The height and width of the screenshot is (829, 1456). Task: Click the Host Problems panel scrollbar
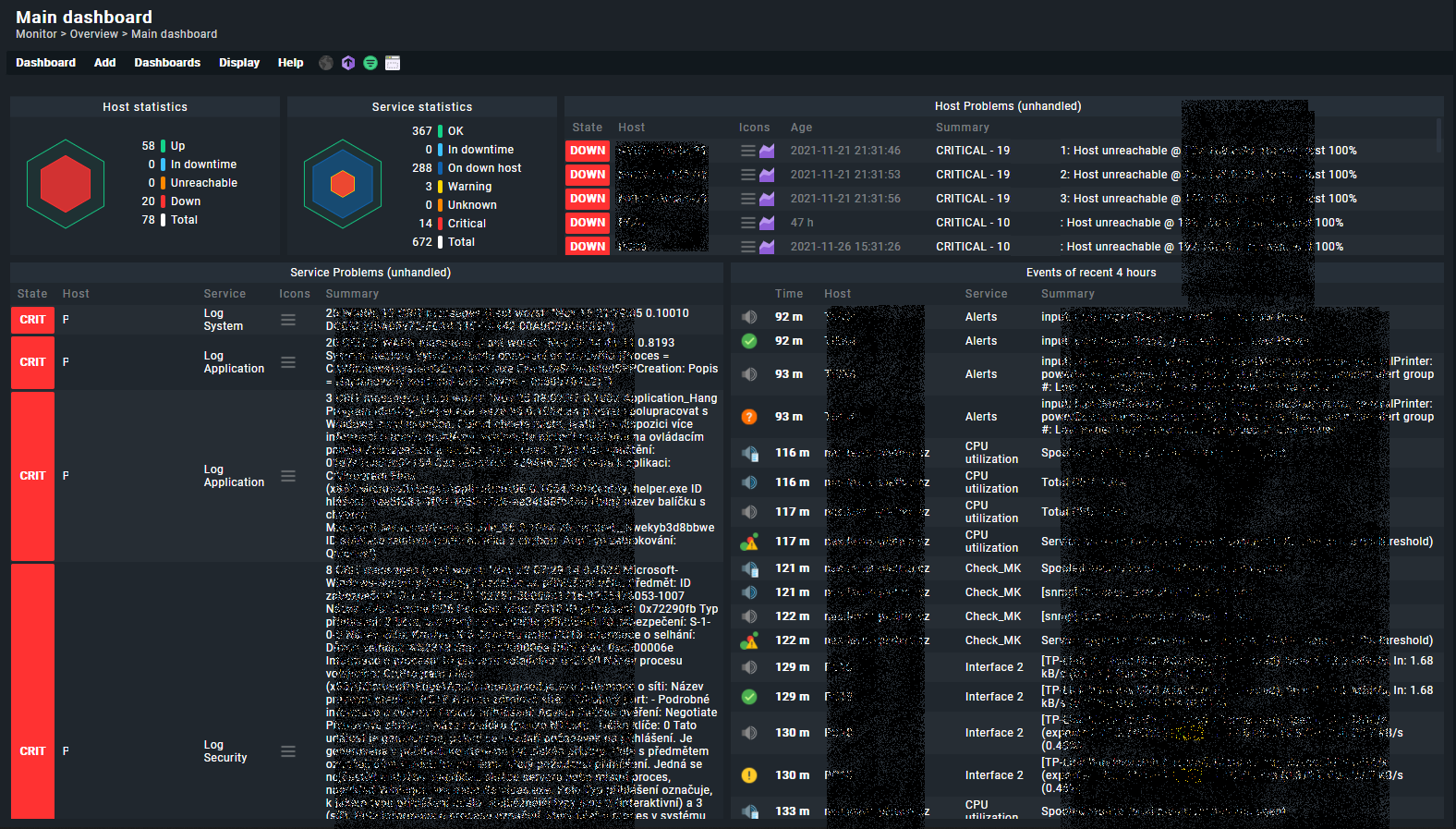point(1438,135)
